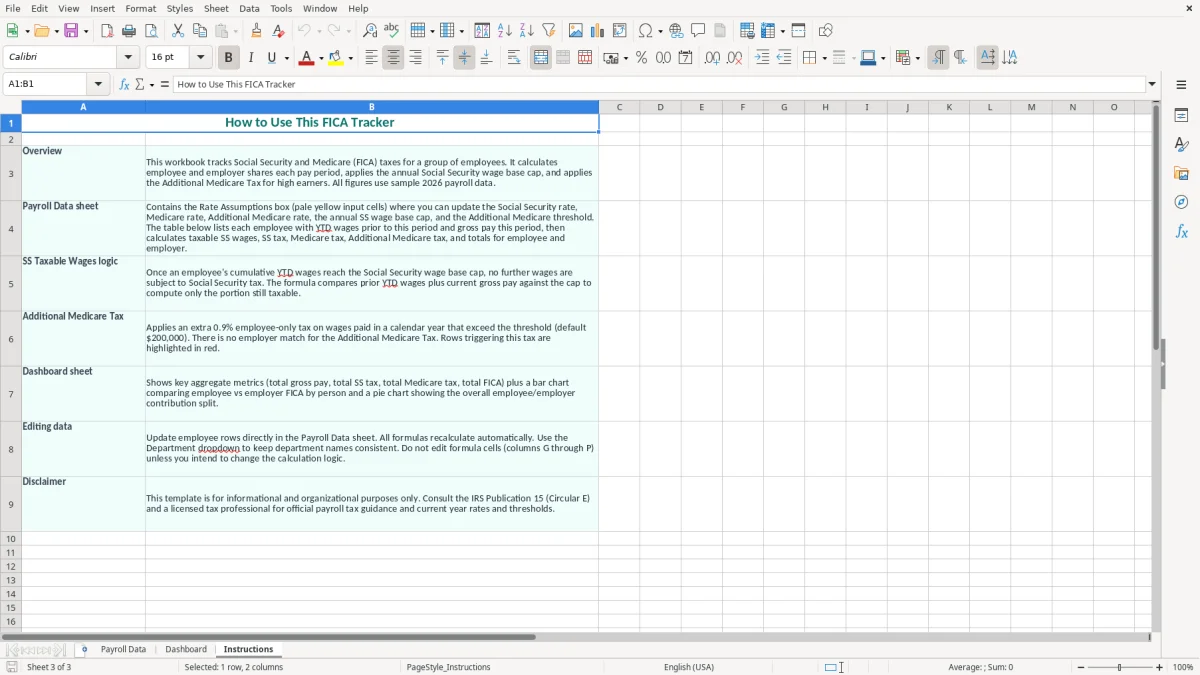The width and height of the screenshot is (1200, 675).
Task: Click the Show Draw Functions icon
Action: (825, 31)
